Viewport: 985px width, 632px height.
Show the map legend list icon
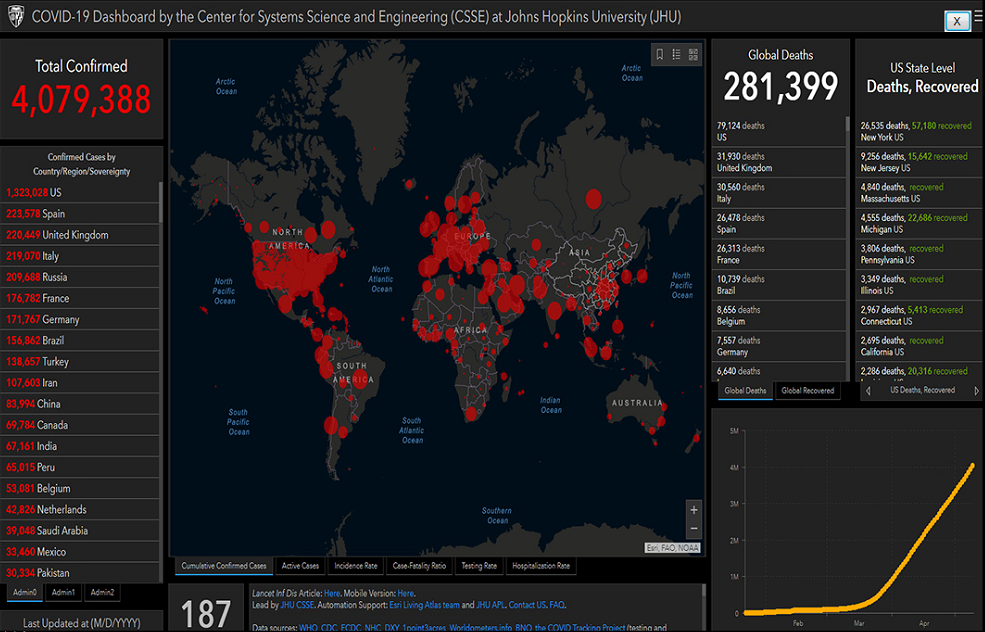(x=677, y=55)
